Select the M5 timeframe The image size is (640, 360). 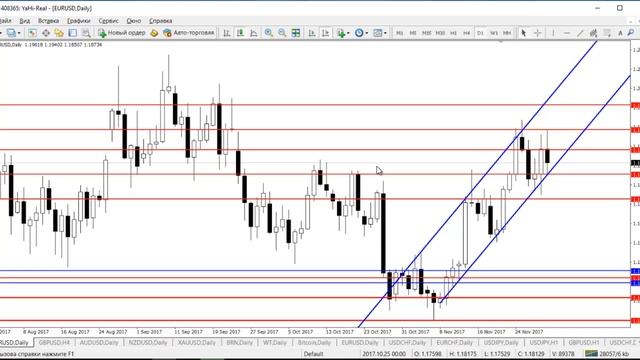point(413,33)
